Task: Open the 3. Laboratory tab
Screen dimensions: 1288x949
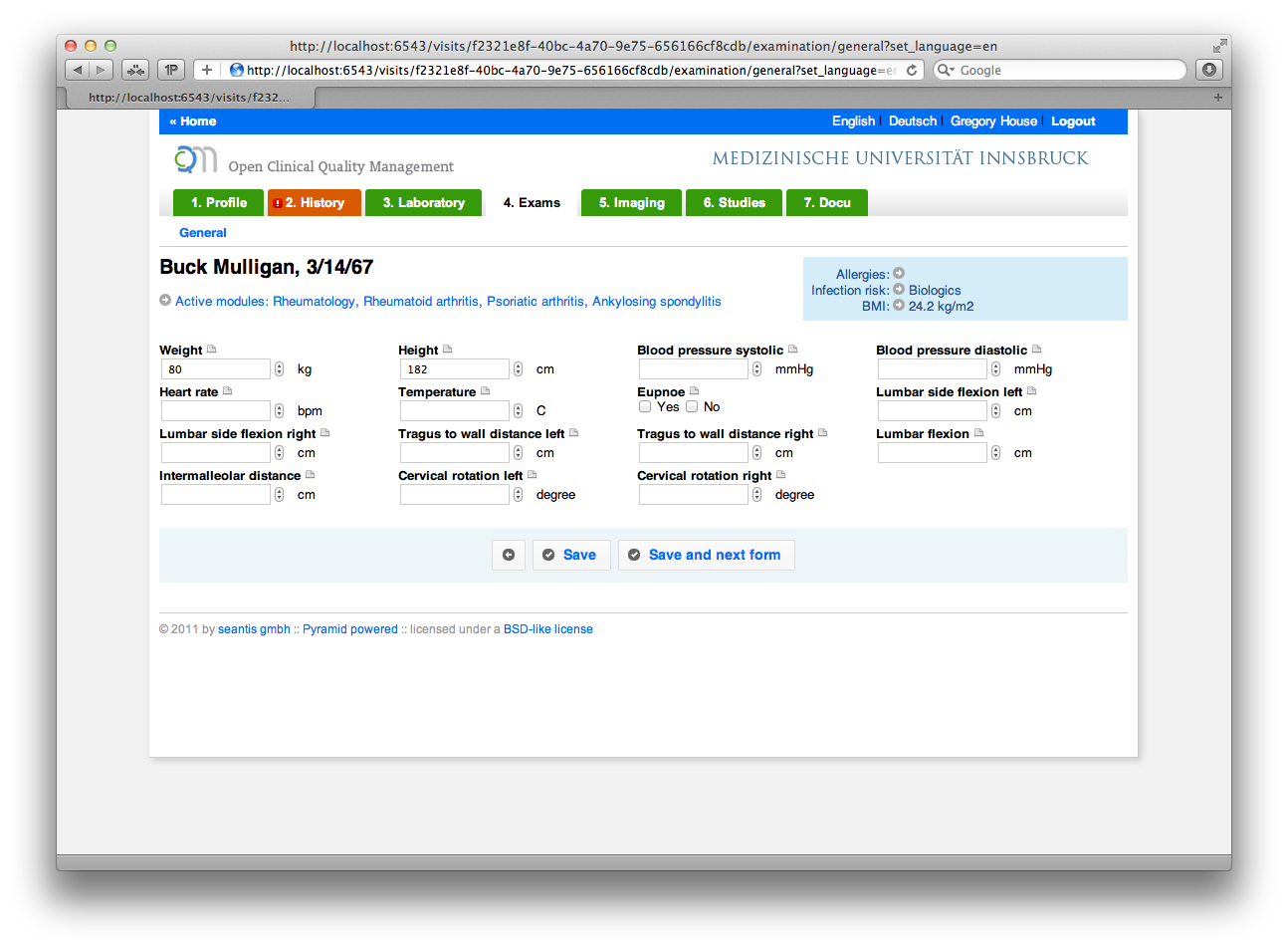Action: click(423, 202)
